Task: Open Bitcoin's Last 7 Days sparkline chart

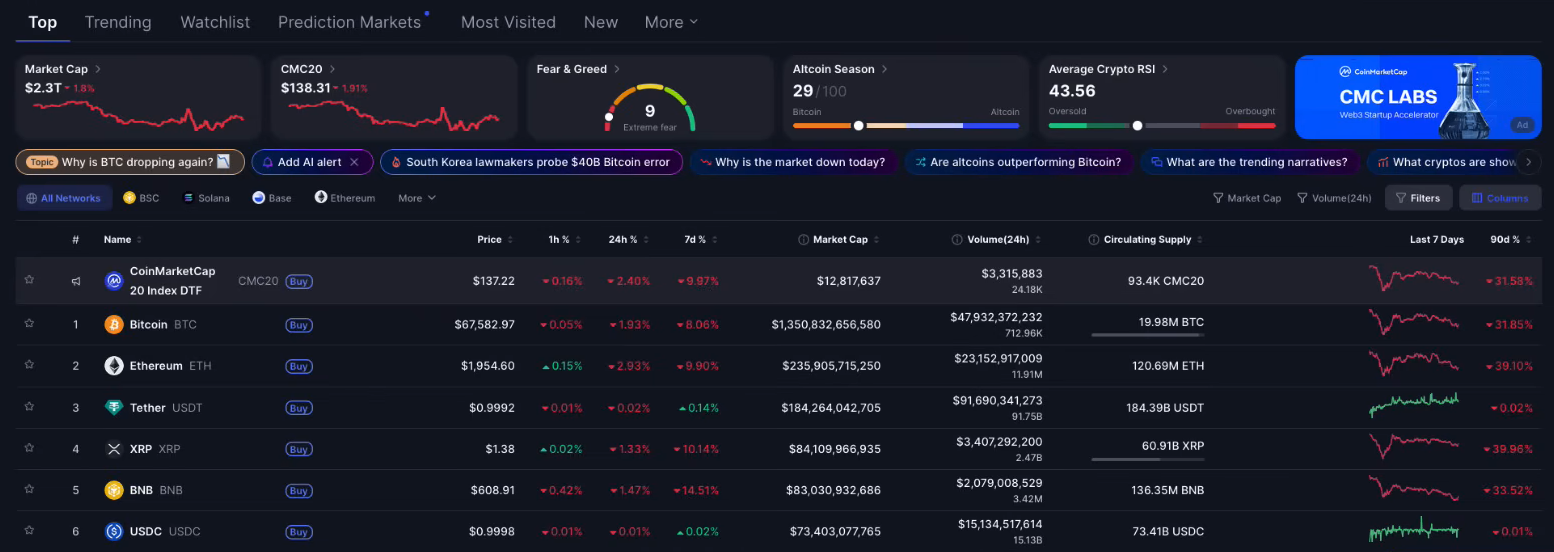Action: coord(1414,323)
